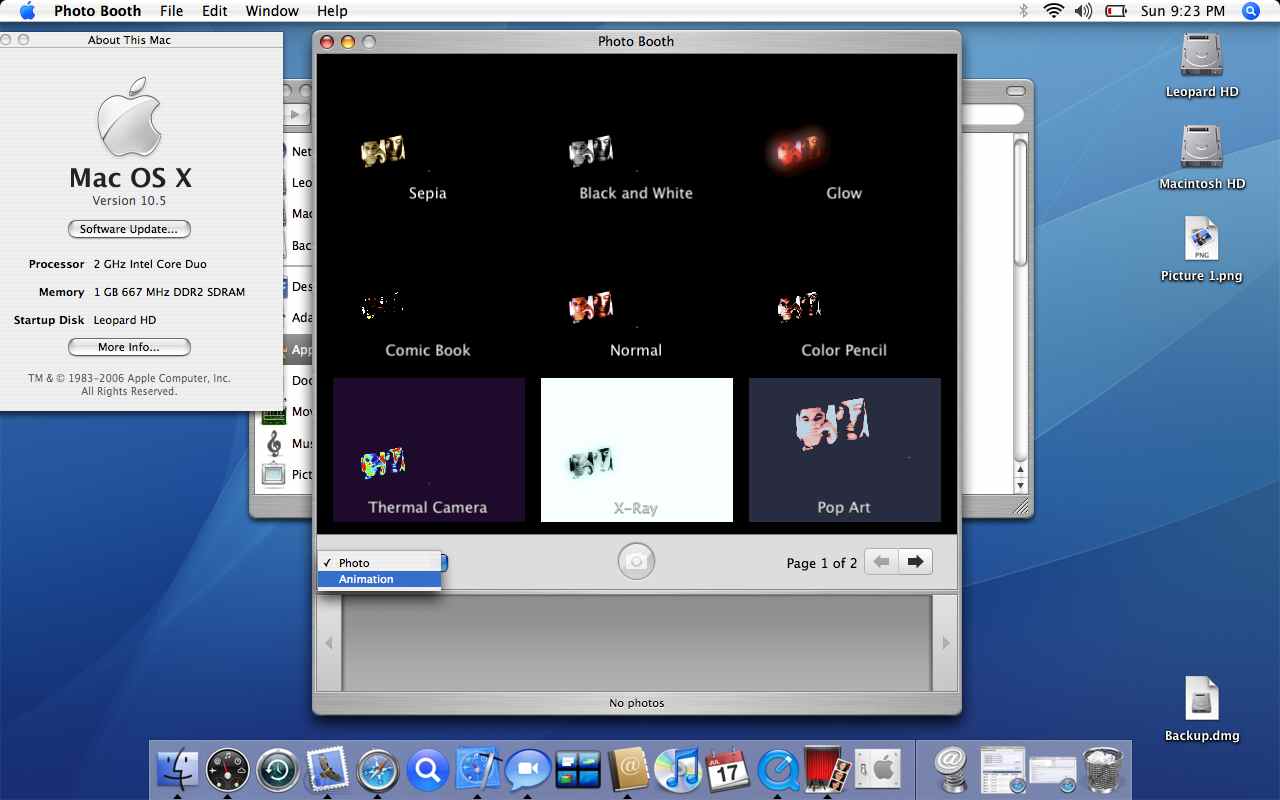1280x800 pixels.
Task: Open iCal from the Dock
Action: tap(727, 770)
